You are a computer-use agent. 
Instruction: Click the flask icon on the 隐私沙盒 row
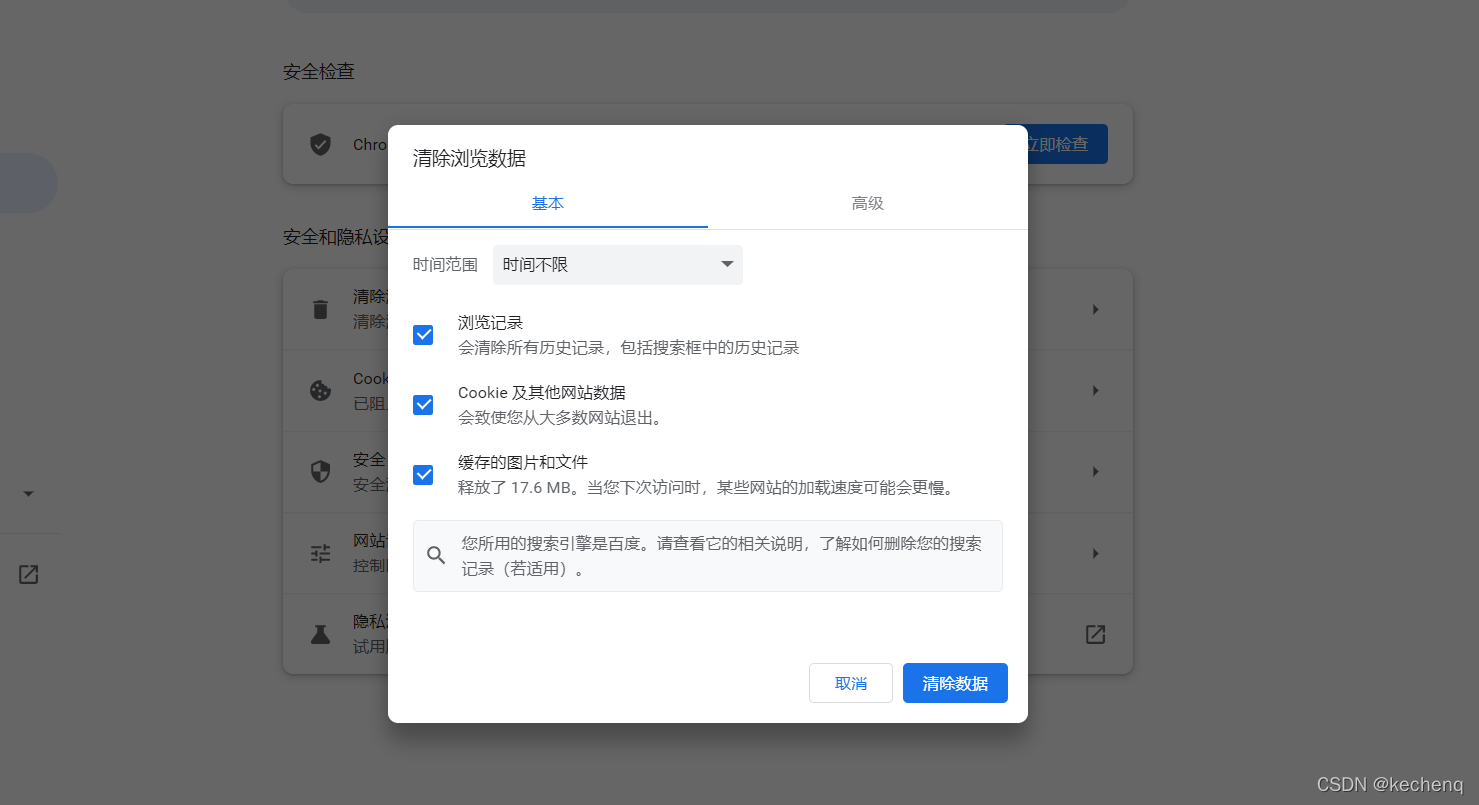coord(319,634)
